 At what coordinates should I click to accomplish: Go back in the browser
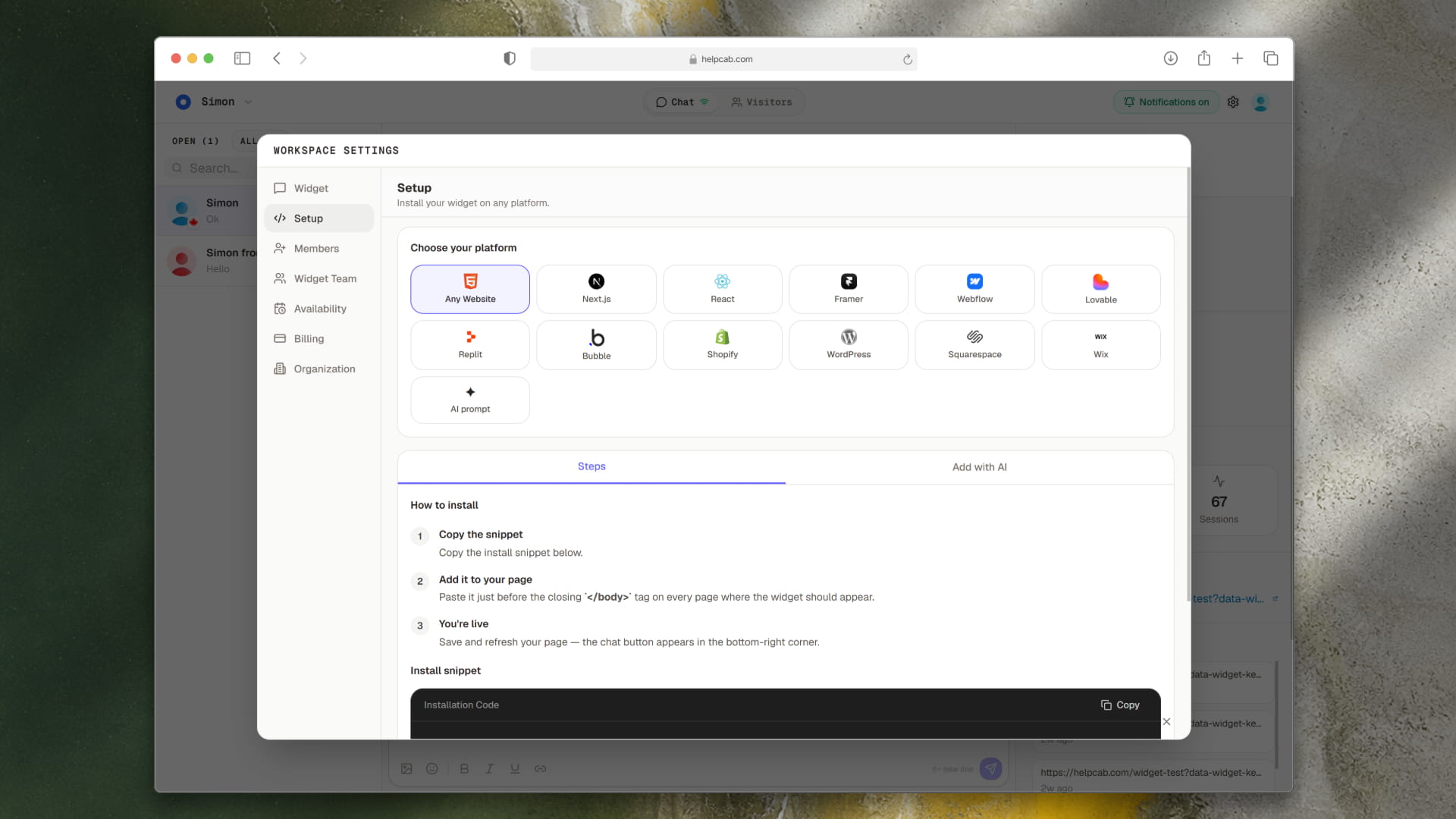pos(277,58)
